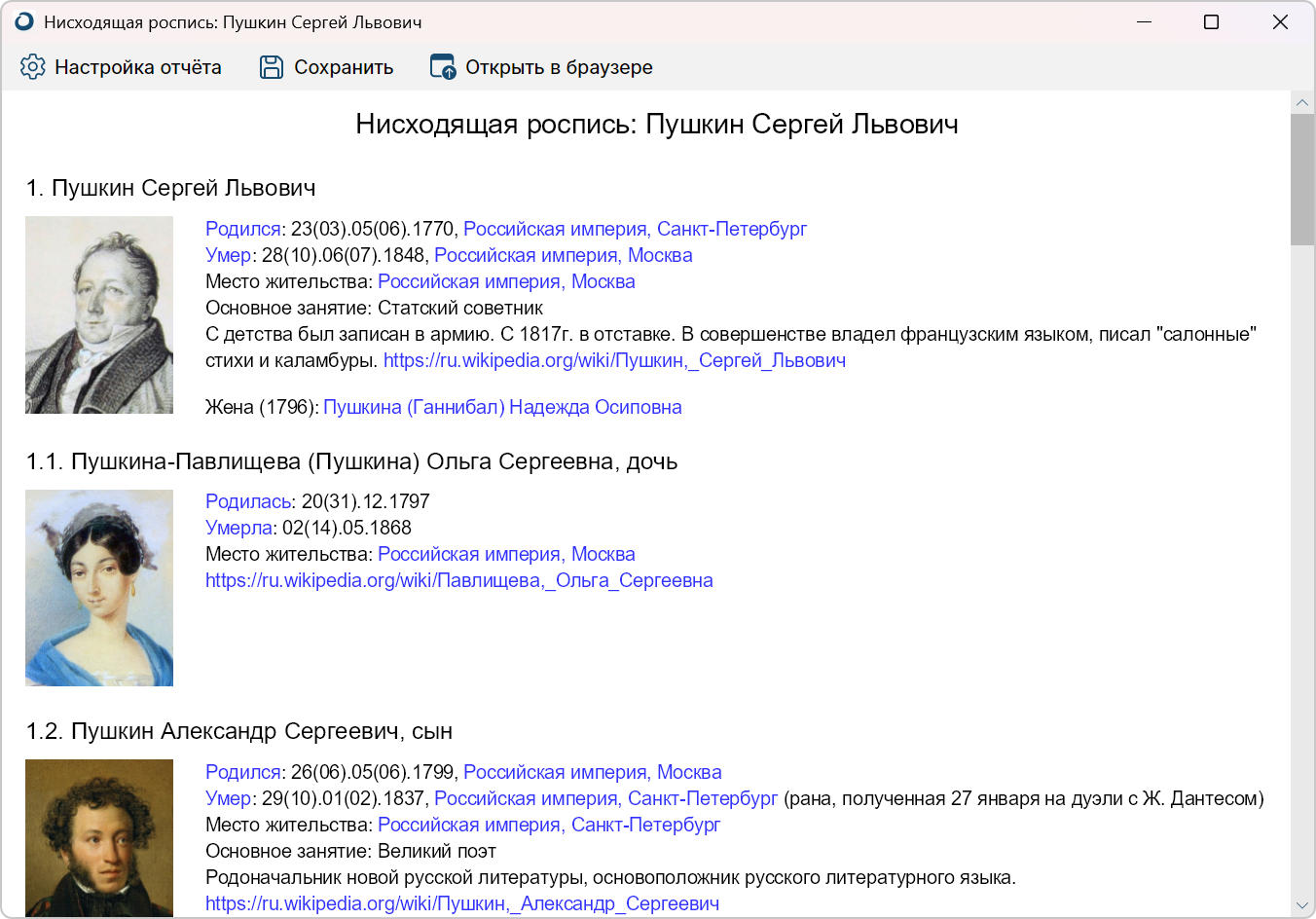Click the Сохранить floppy disk icon
Viewport: 1316px width, 919px height.
pos(272,67)
